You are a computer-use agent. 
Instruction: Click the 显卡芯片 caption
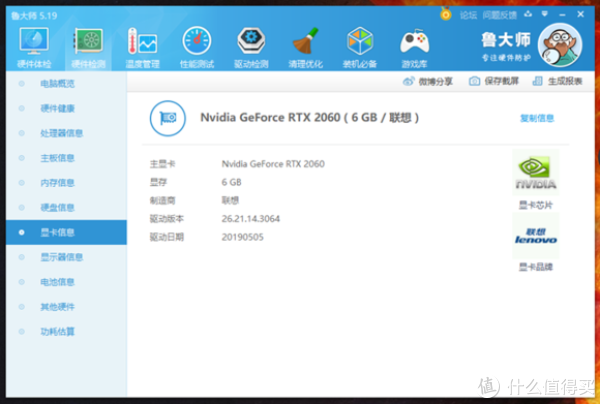click(536, 205)
